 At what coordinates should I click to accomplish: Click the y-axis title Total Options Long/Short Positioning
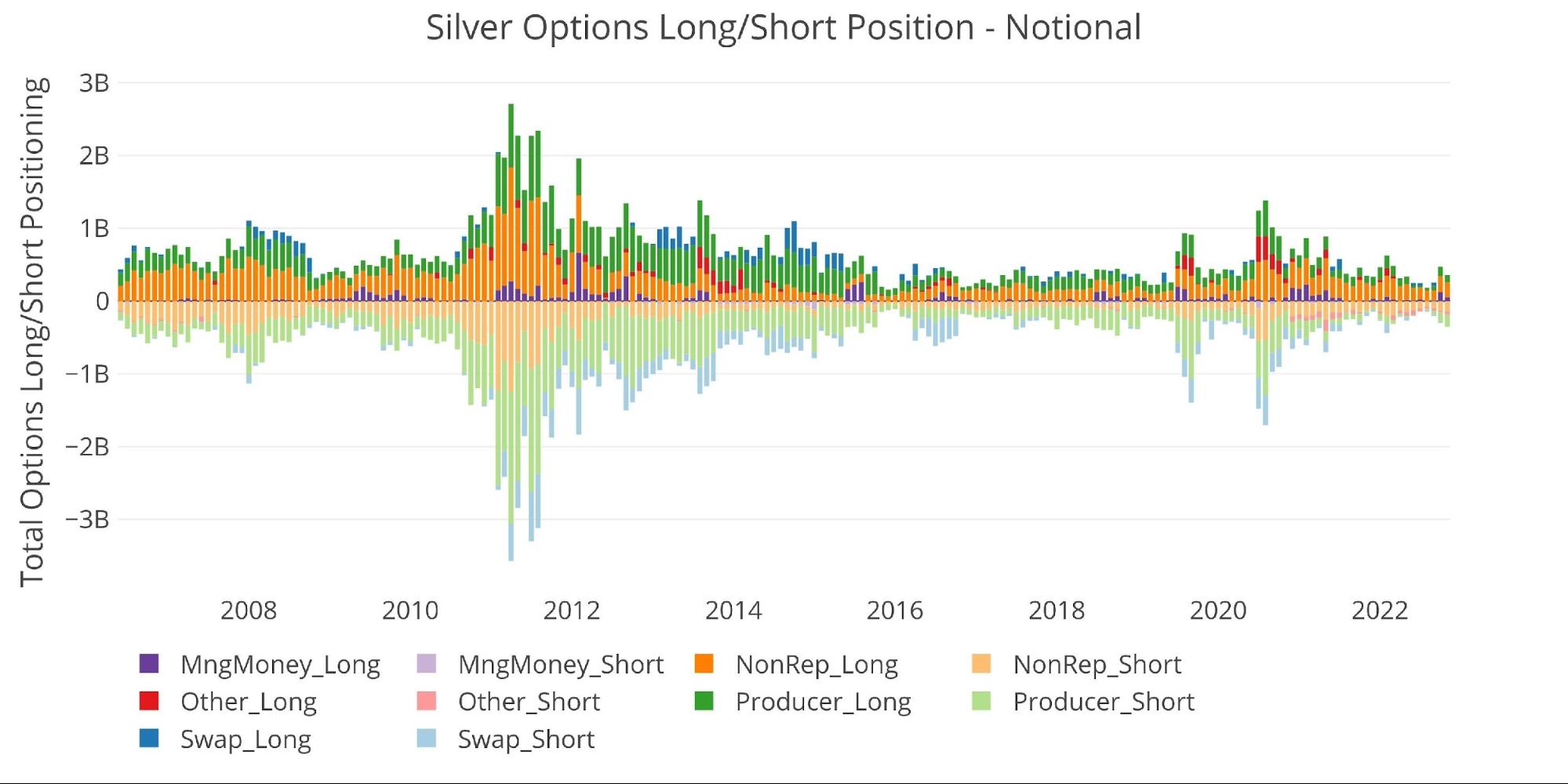(x=32, y=332)
